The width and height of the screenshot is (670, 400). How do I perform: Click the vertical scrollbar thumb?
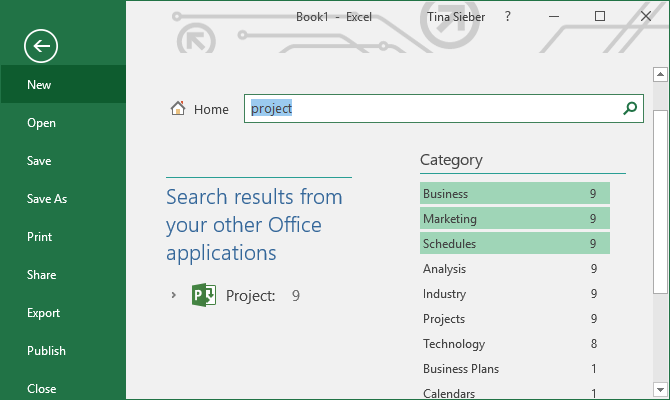[x=660, y=202]
